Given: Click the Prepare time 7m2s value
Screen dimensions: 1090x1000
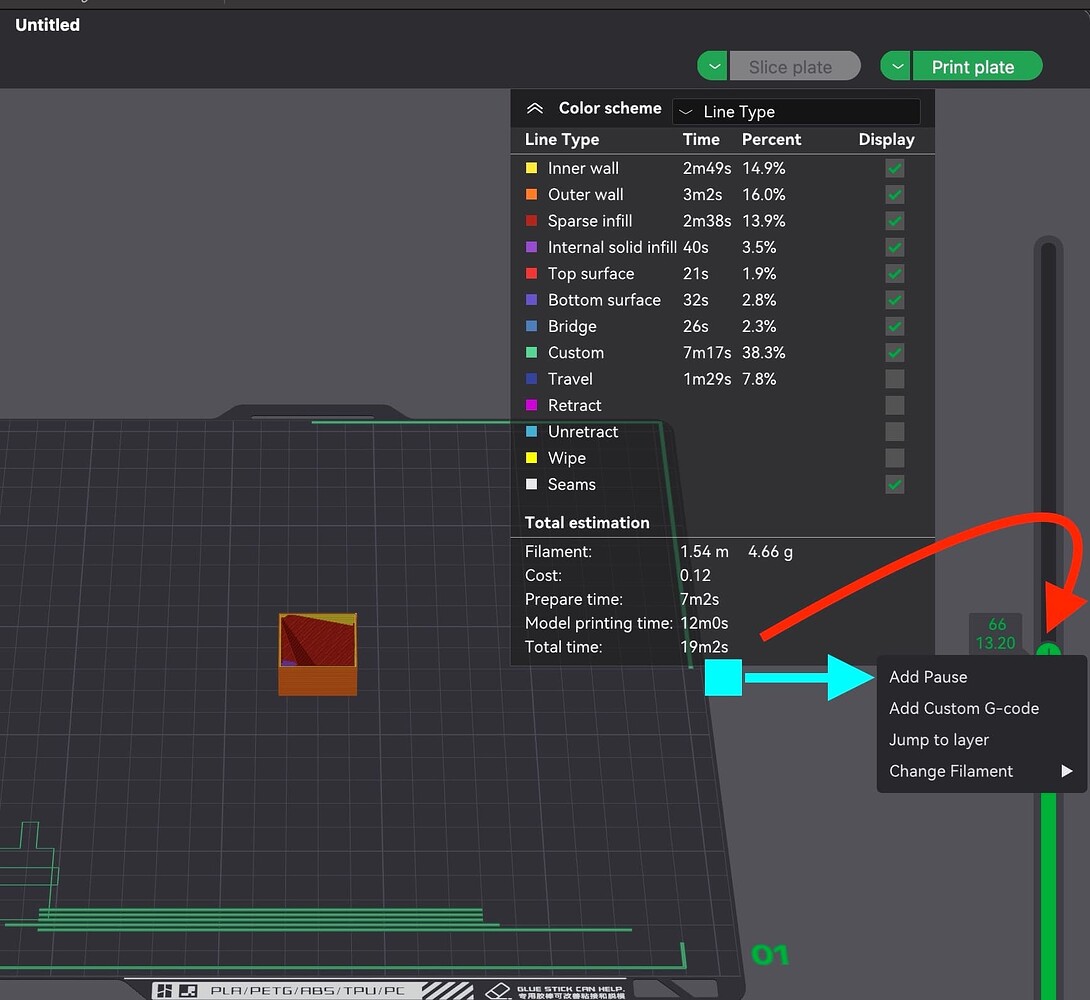Looking at the screenshot, I should (x=699, y=599).
